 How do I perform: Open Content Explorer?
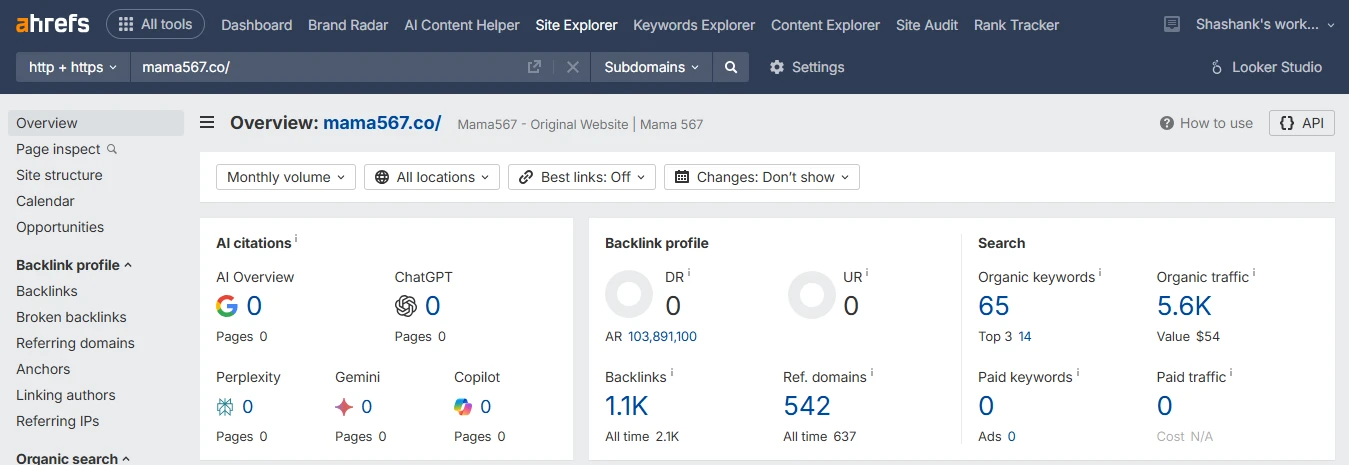point(826,25)
